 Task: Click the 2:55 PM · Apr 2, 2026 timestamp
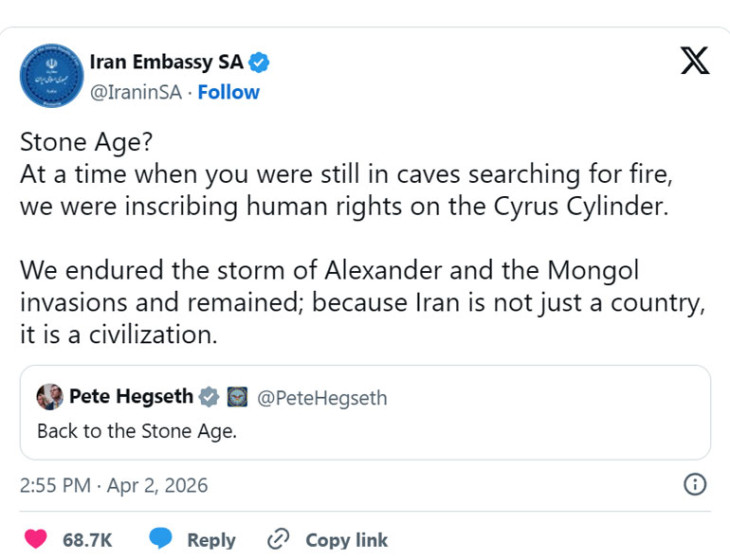pyautogui.click(x=114, y=486)
